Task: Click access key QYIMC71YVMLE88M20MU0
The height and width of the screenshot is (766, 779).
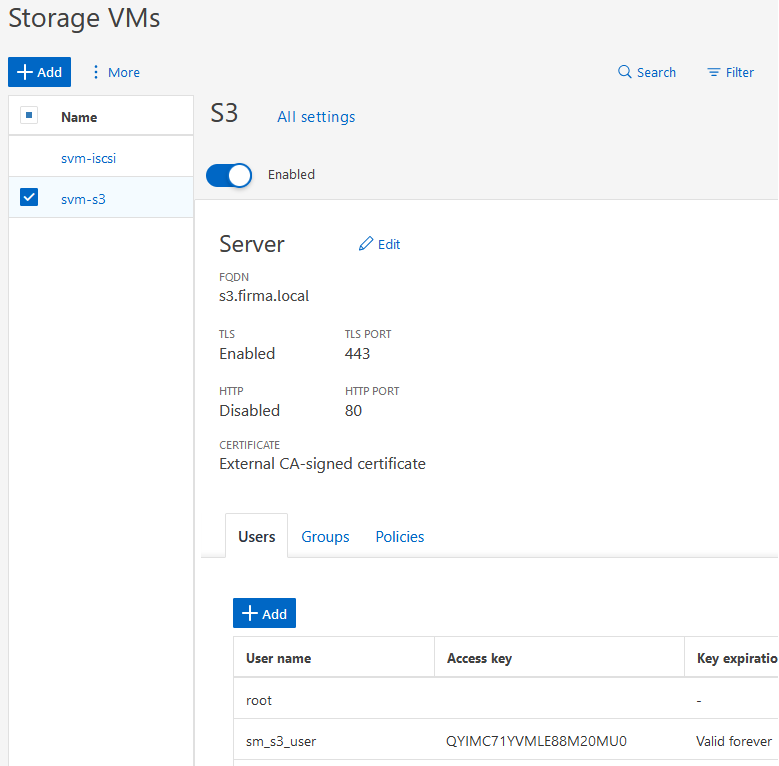Action: point(536,741)
